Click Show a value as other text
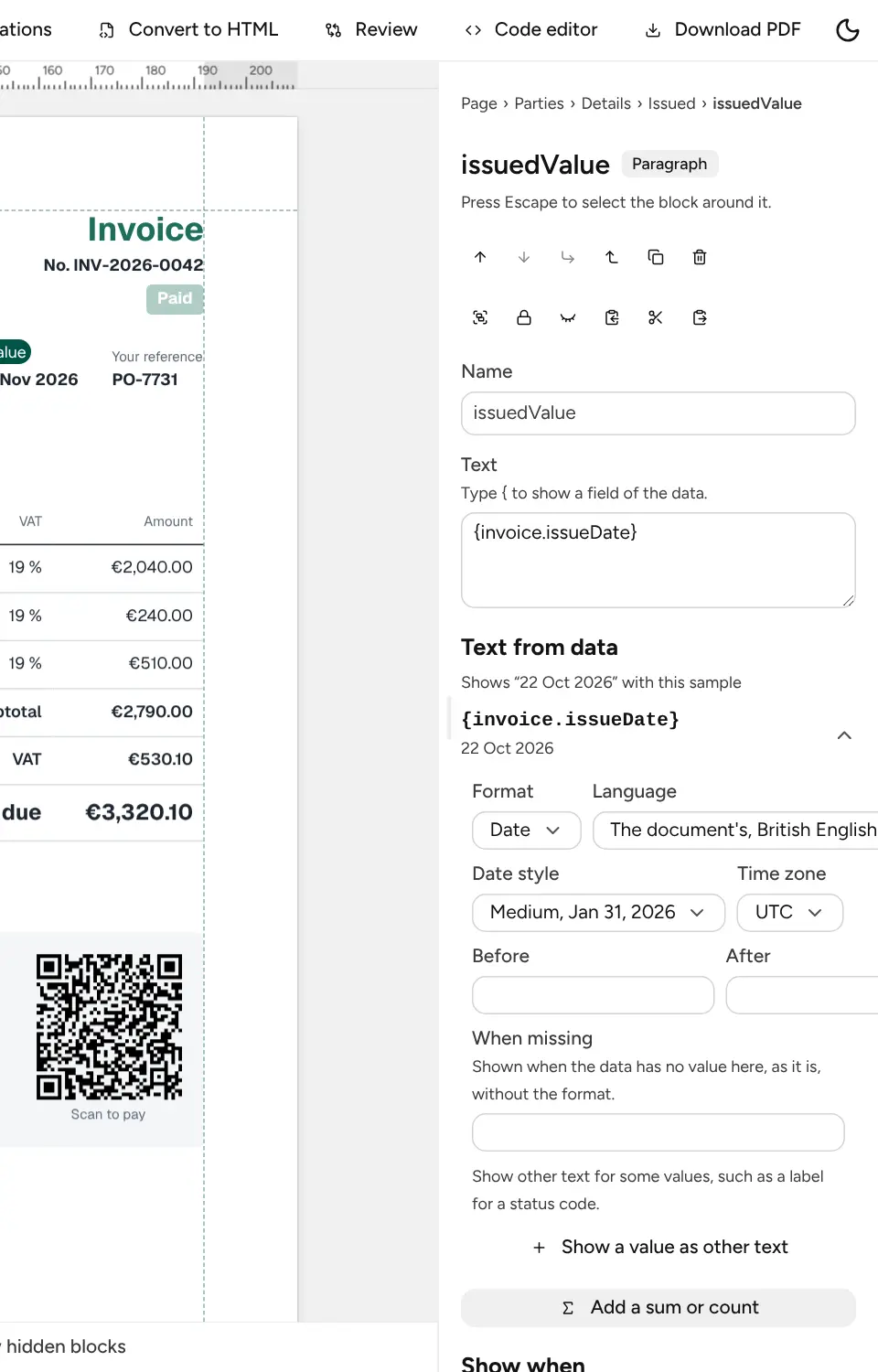The height and width of the screenshot is (1372, 878). pyautogui.click(x=658, y=1248)
